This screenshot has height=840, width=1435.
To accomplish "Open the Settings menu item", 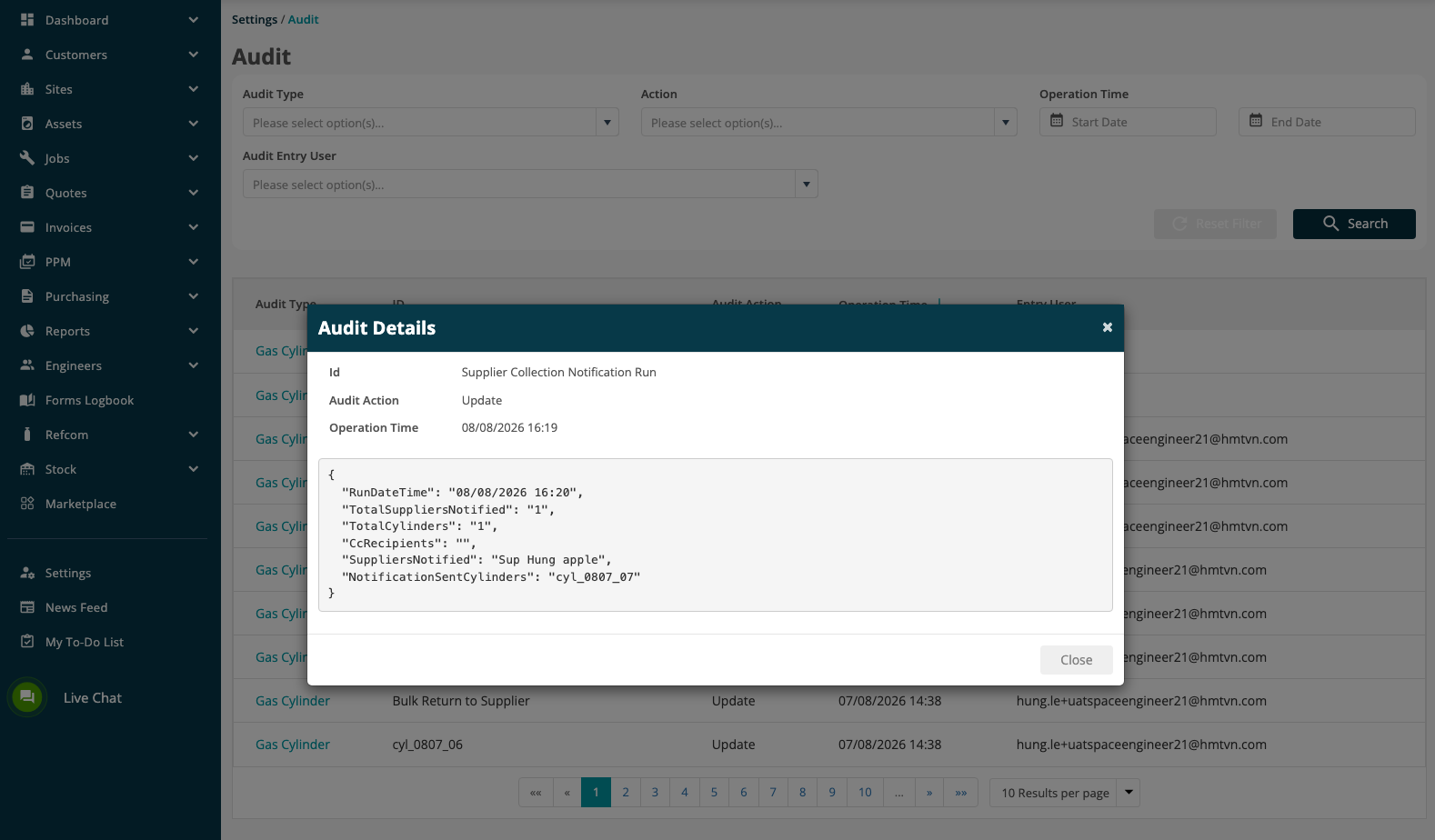I will click(x=68, y=573).
